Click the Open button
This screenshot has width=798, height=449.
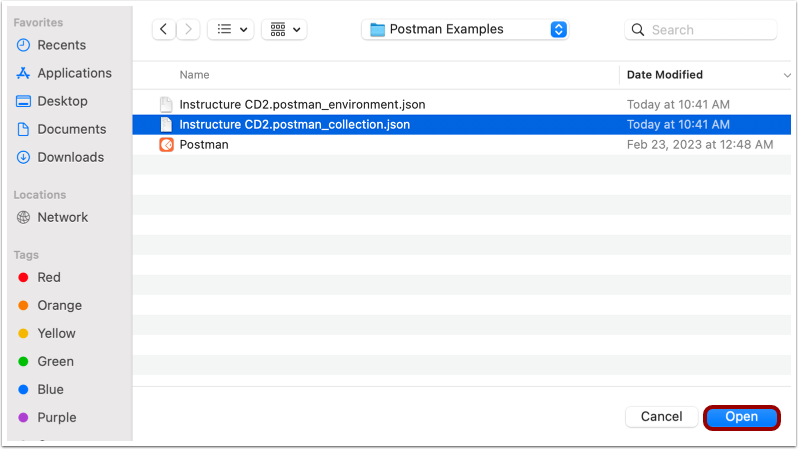tap(742, 416)
